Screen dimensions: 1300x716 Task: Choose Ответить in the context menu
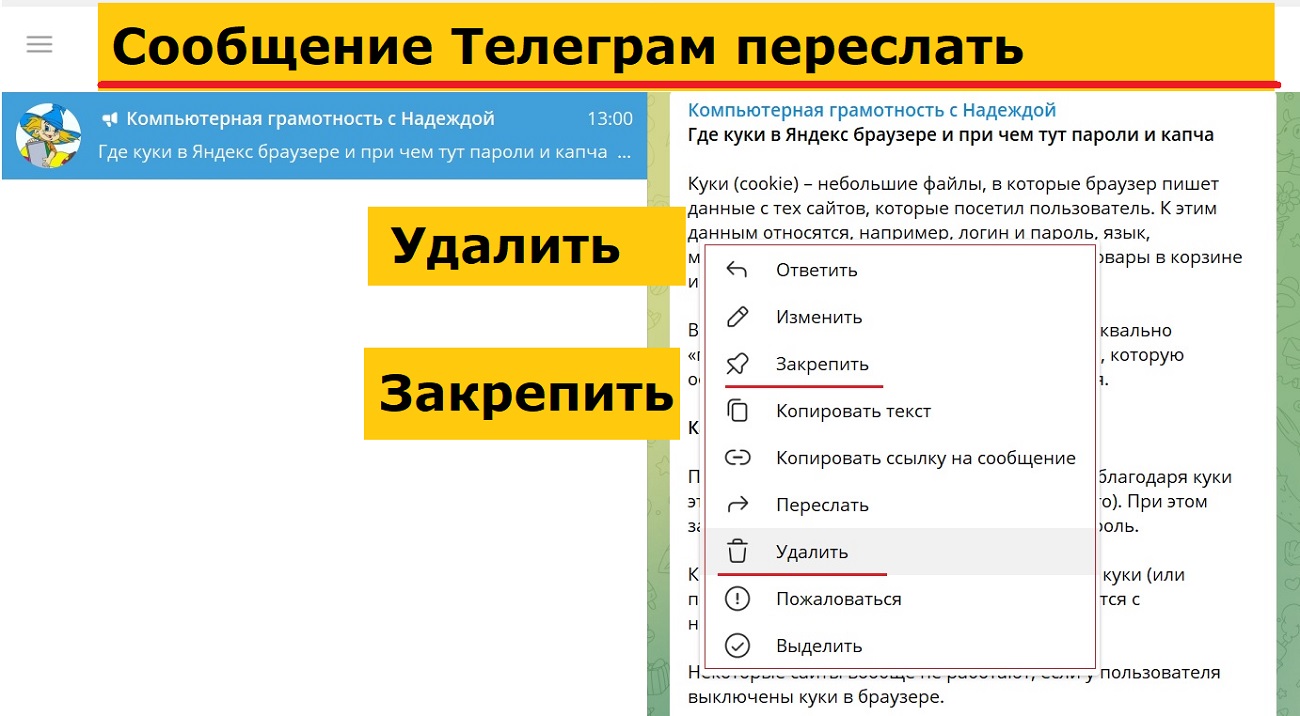(x=900, y=270)
